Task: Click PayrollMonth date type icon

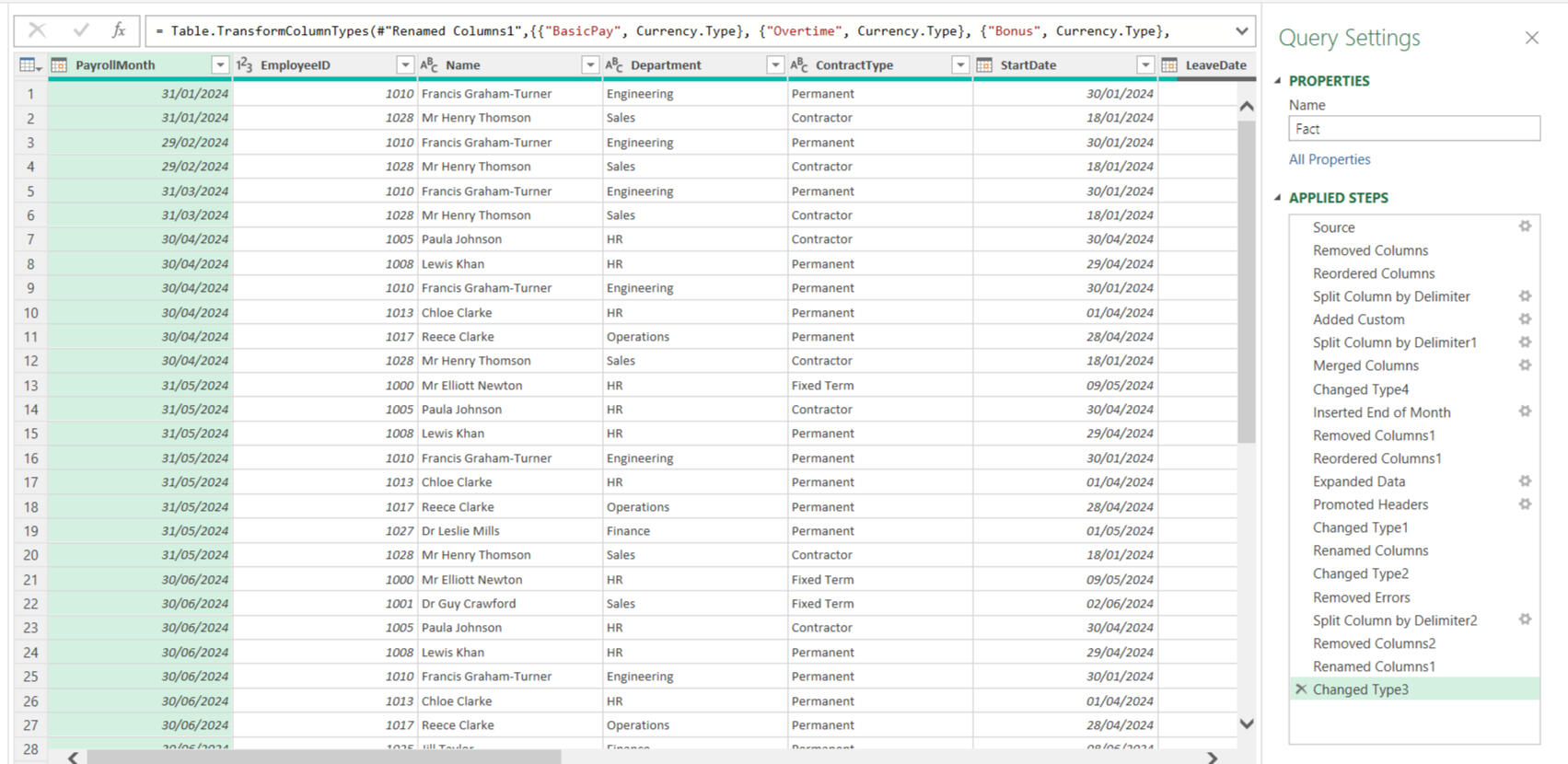Action: tap(60, 65)
